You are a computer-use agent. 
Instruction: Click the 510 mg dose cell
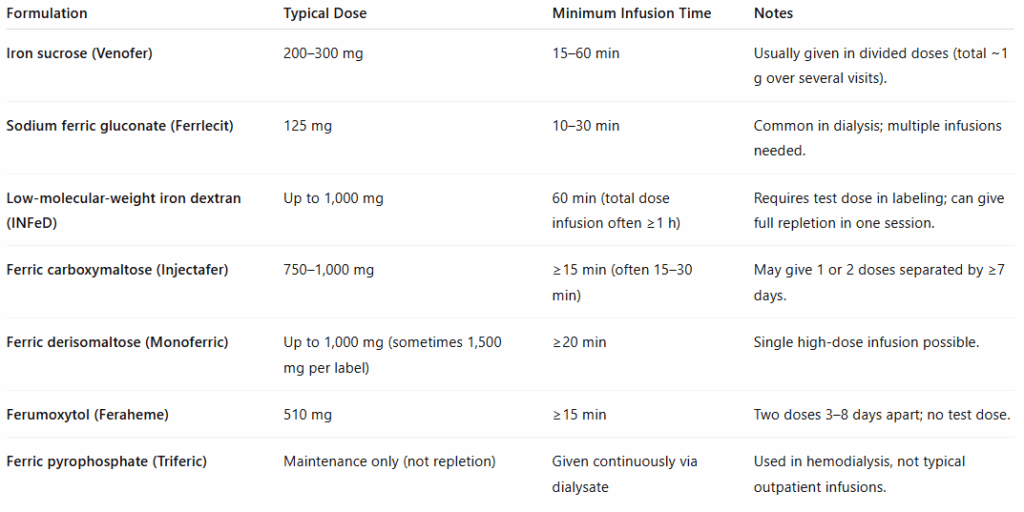point(308,414)
